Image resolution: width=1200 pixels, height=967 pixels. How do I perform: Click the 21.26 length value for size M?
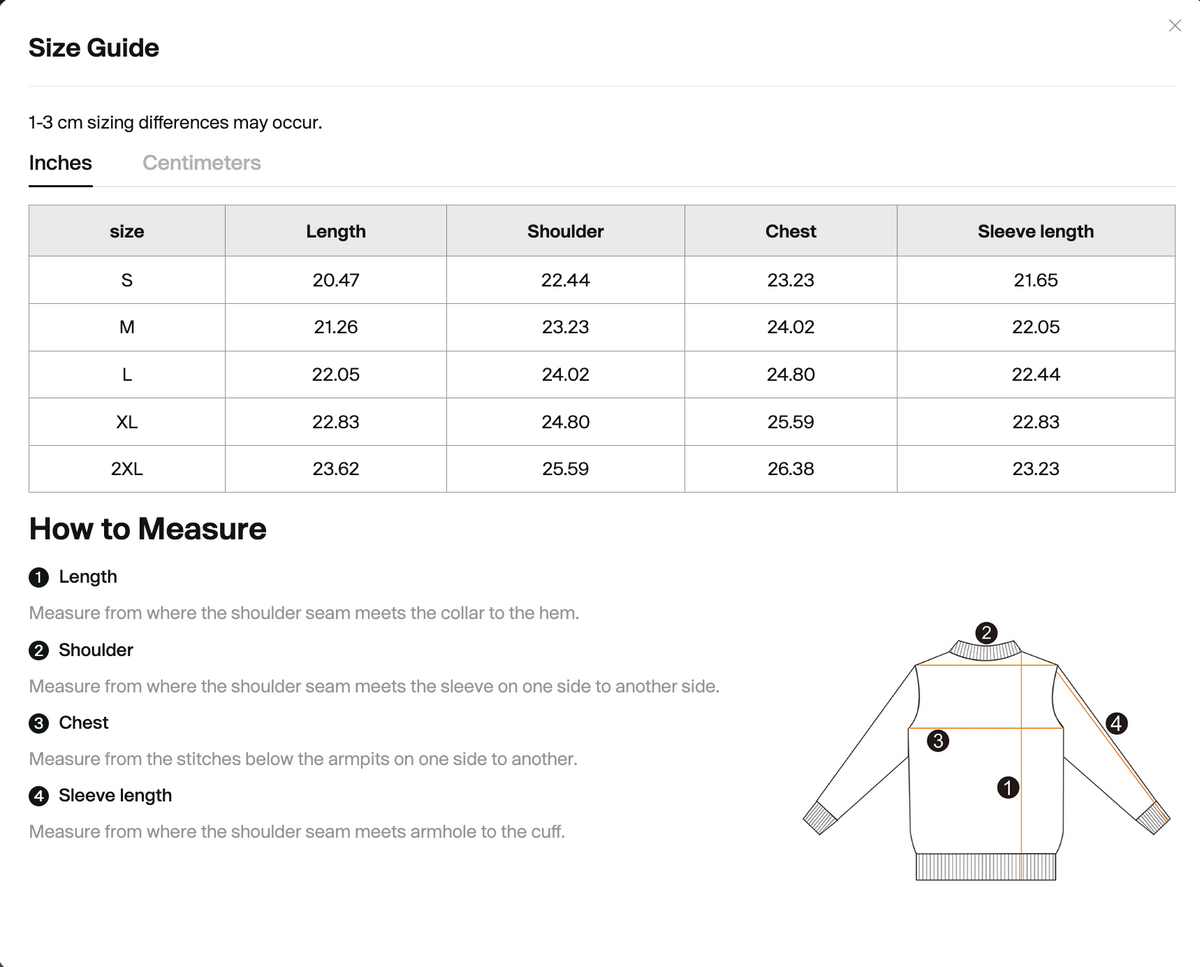tap(336, 327)
